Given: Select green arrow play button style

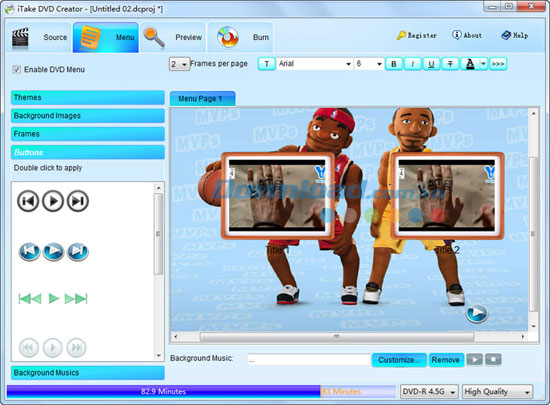Looking at the screenshot, I should 53,298.
